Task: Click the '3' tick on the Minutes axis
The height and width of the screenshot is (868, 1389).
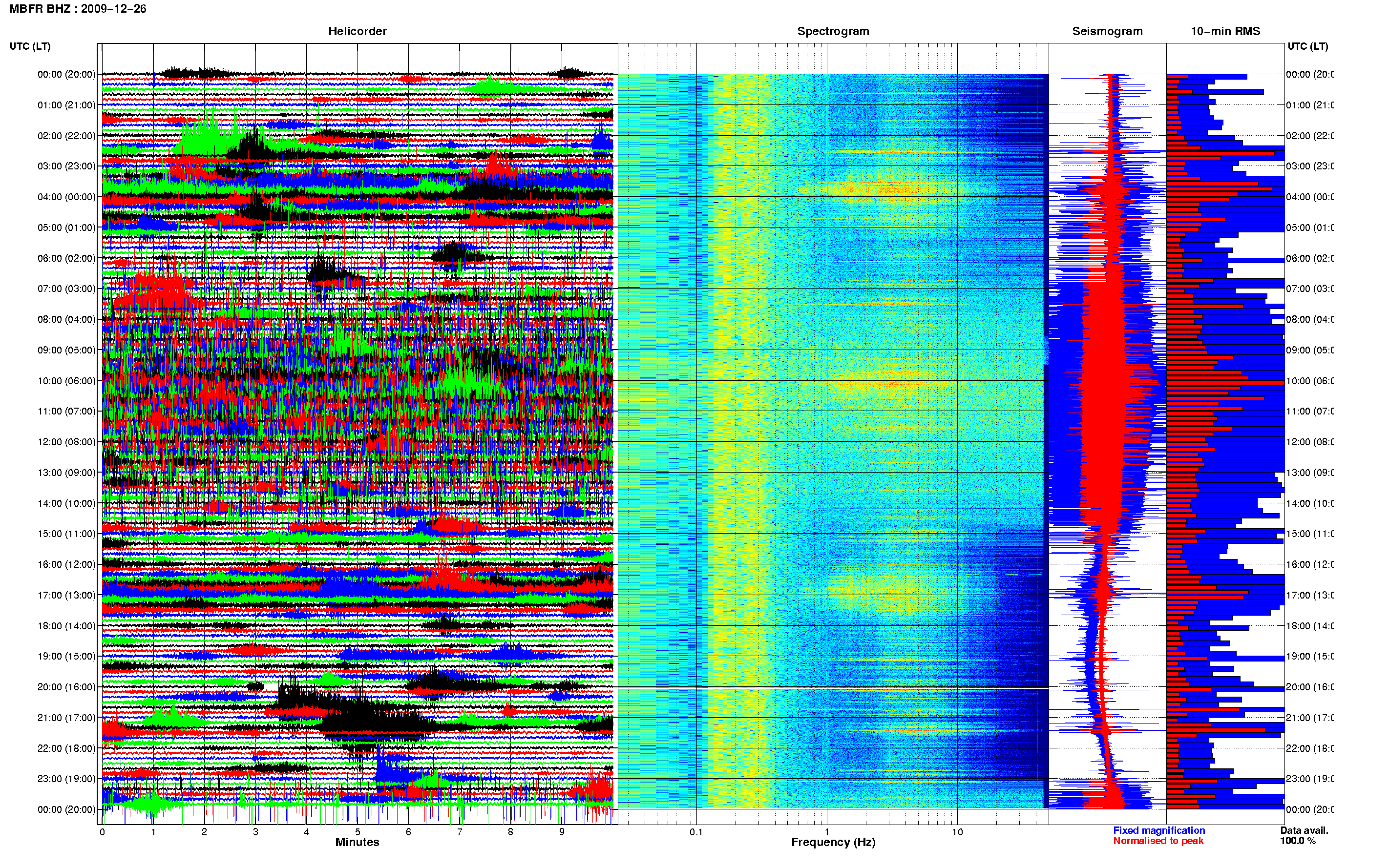Action: pyautogui.click(x=255, y=832)
